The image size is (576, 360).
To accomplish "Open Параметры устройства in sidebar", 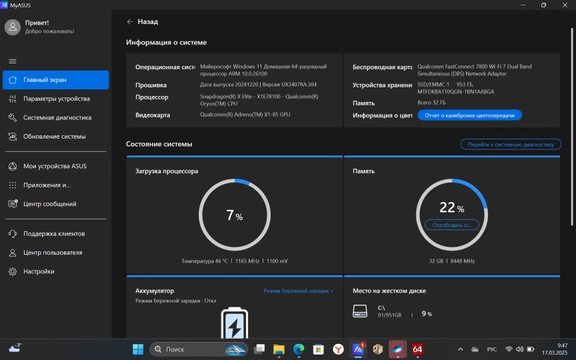I will click(56, 99).
